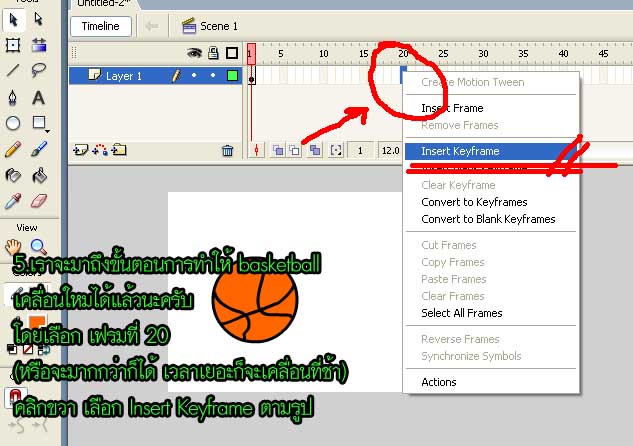Activate the Rectangle tool
633x446 pixels.
click(39, 122)
